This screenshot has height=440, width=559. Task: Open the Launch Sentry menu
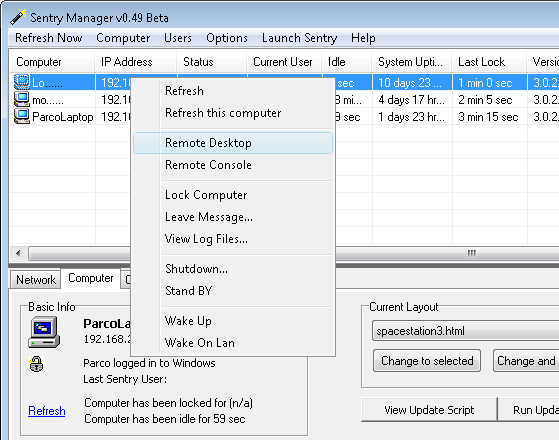tap(299, 38)
